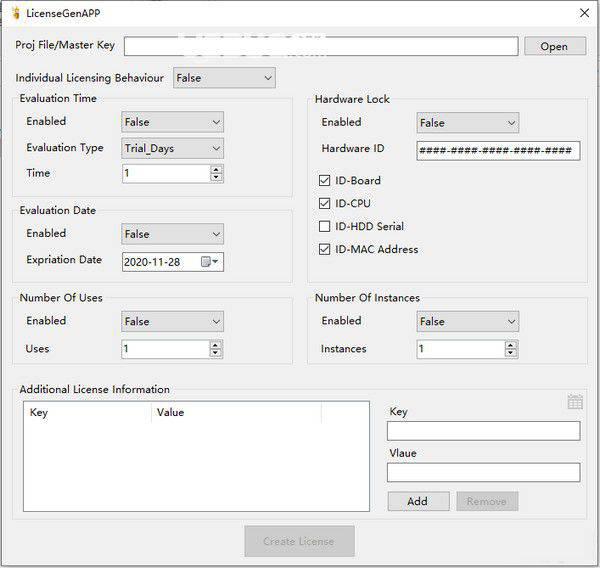600x568 pixels.
Task: Click the Proj File/Master Key input field
Action: point(321,46)
